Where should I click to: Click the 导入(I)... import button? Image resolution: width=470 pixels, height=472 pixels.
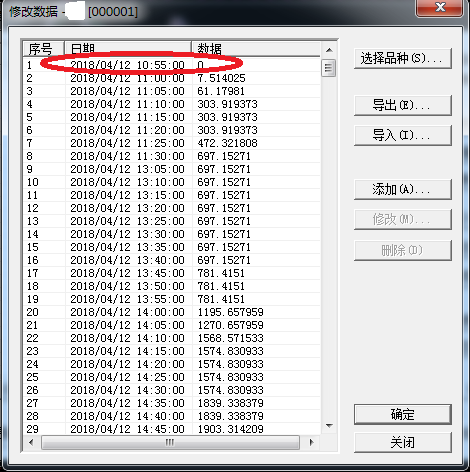(403, 135)
